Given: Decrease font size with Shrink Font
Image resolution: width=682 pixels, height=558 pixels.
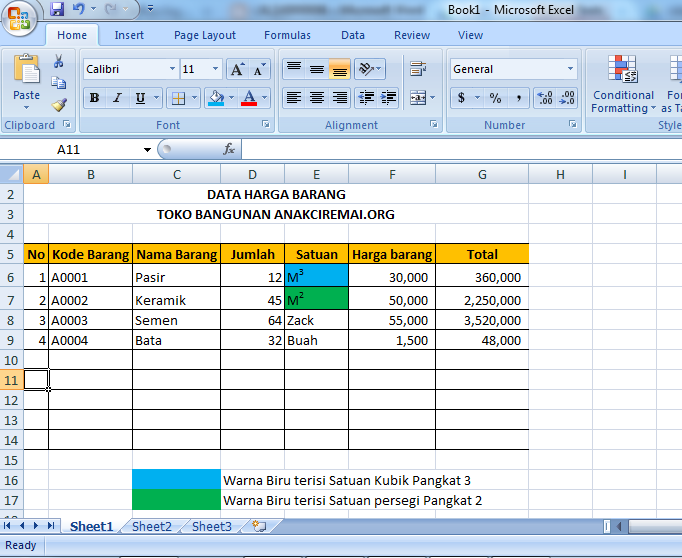Looking at the screenshot, I should [x=260, y=69].
